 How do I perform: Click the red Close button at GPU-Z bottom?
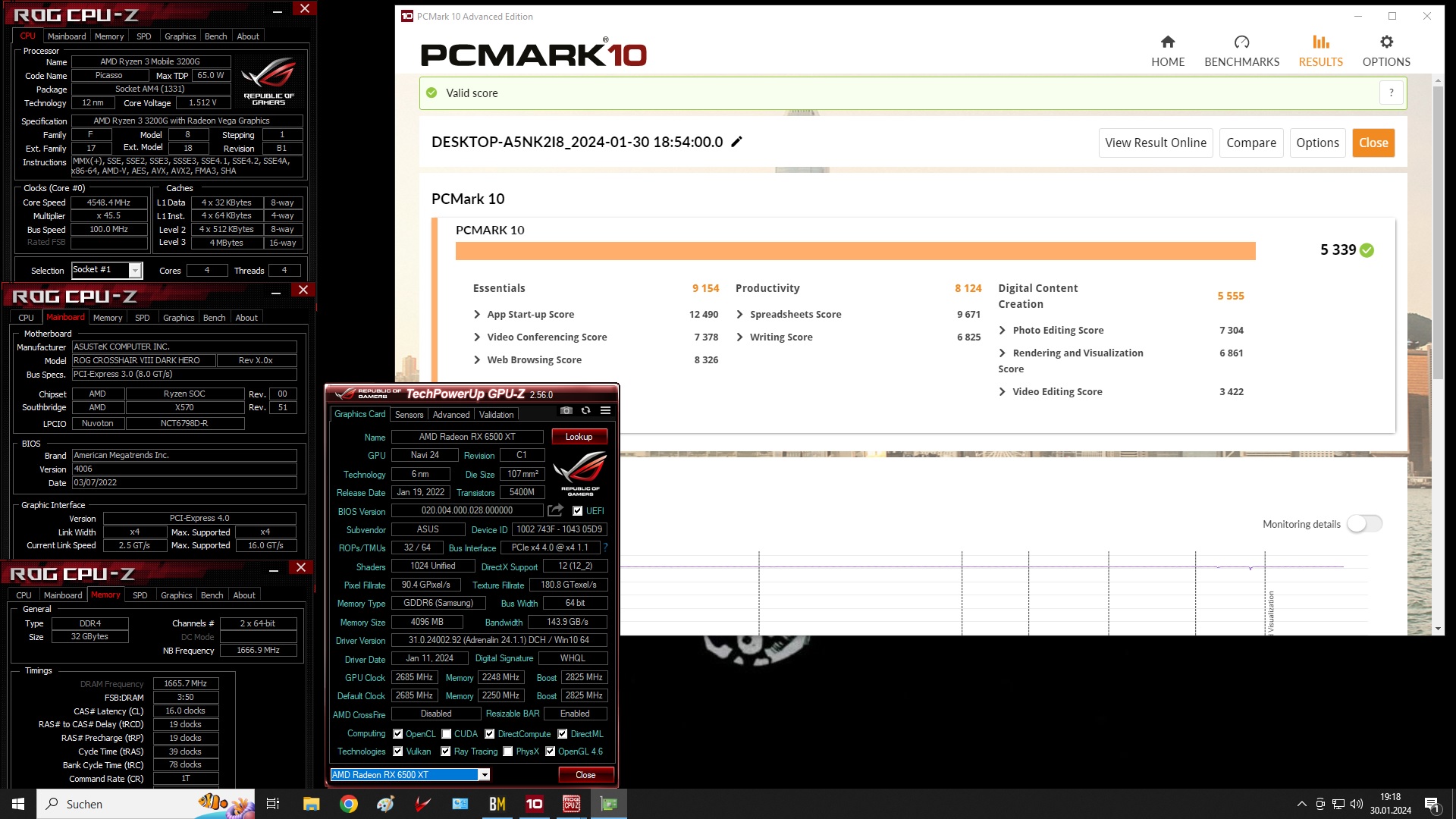585,774
